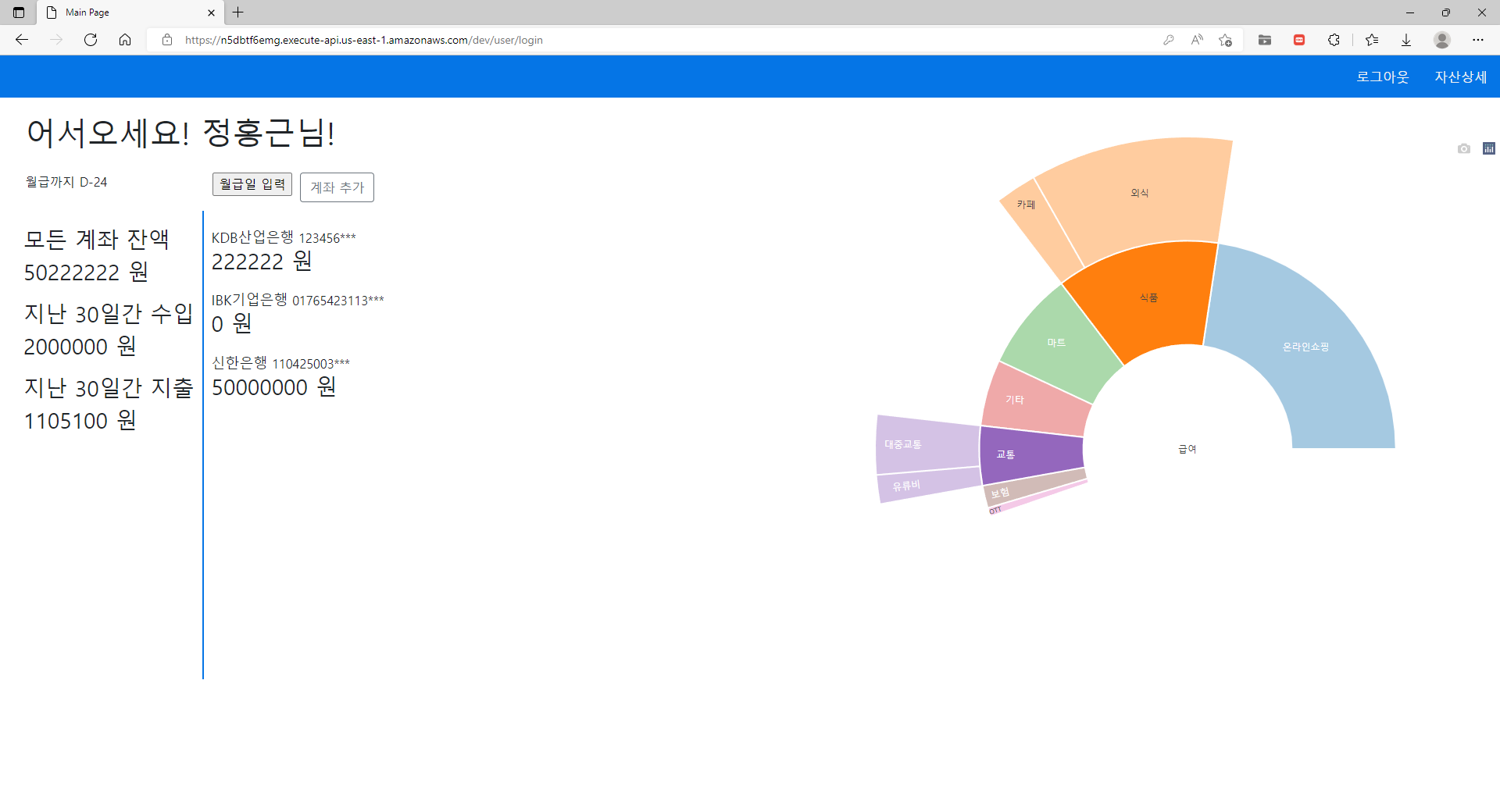Open the Extensions puzzle-piece icon

tap(1334, 40)
